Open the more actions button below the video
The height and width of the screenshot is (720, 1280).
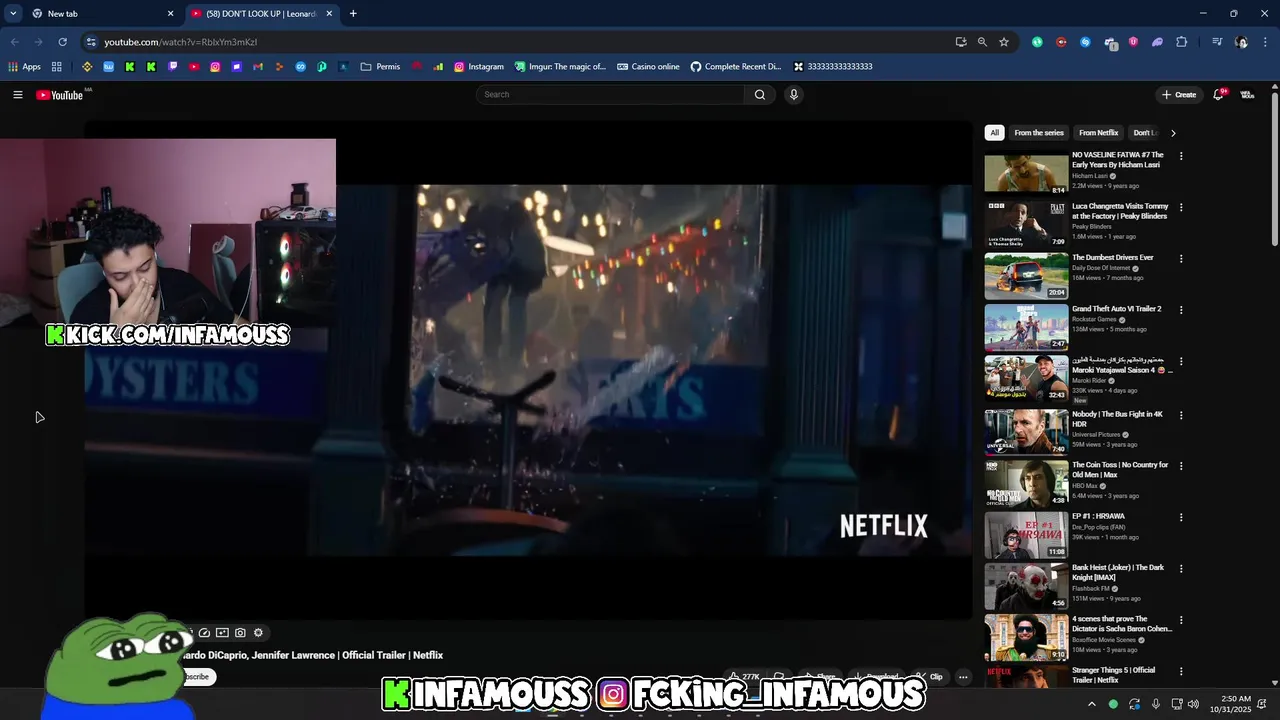click(963, 677)
